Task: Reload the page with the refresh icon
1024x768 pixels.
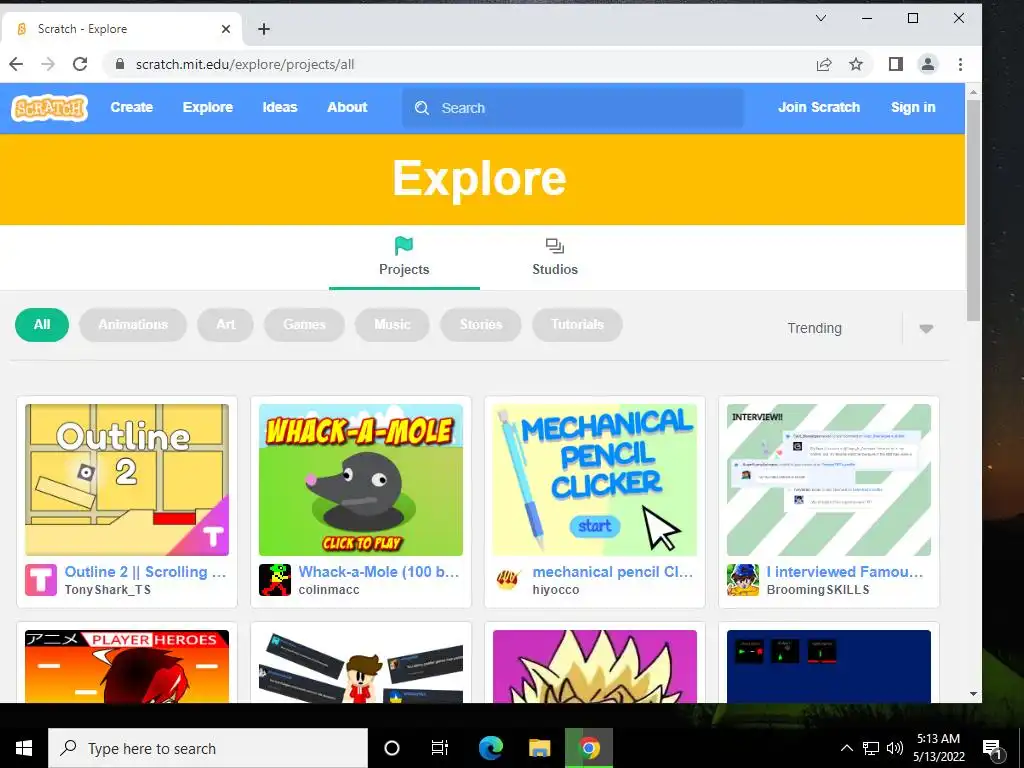Action: pyautogui.click(x=80, y=64)
